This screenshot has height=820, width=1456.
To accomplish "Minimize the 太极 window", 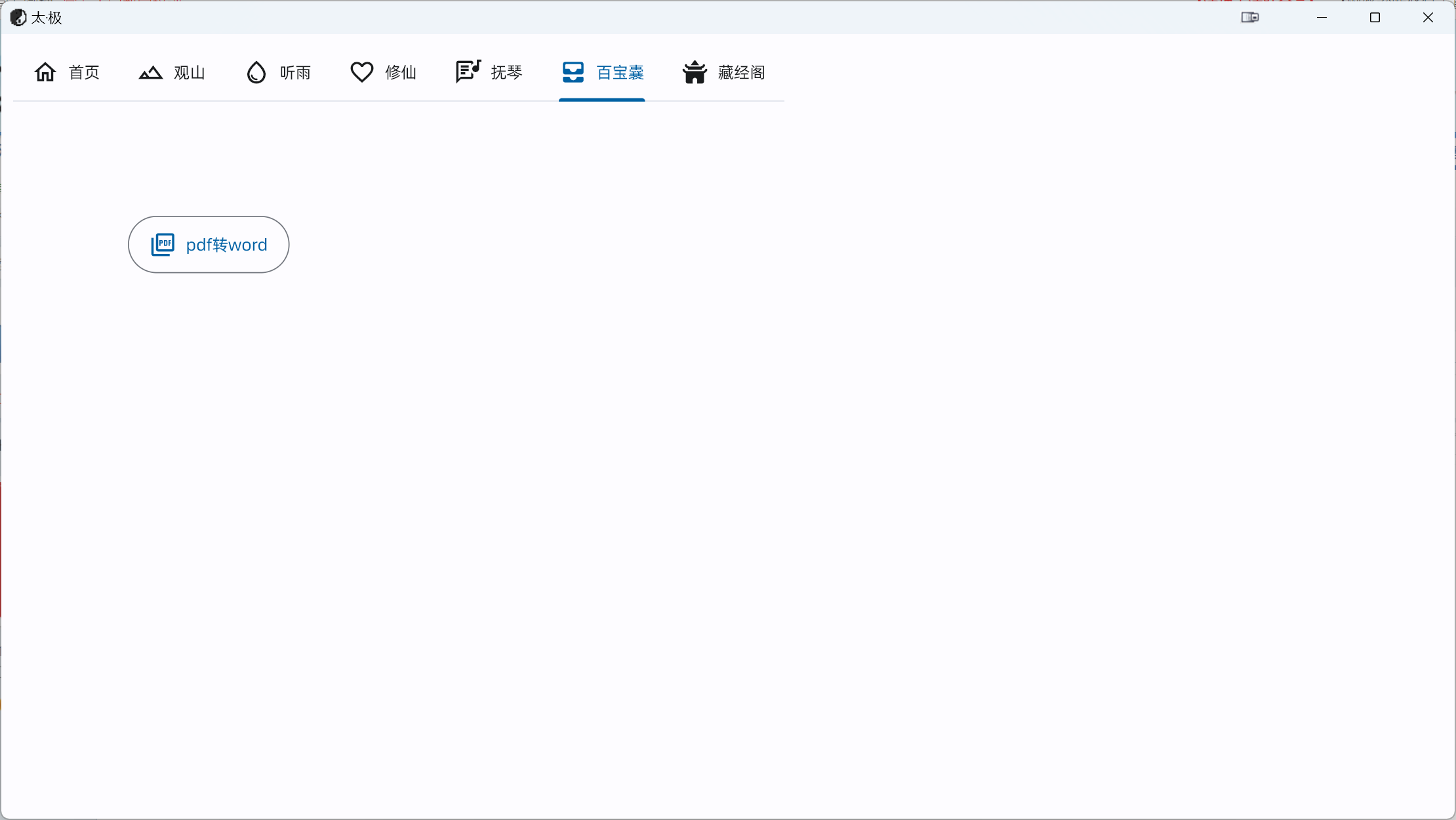I will [x=1322, y=18].
